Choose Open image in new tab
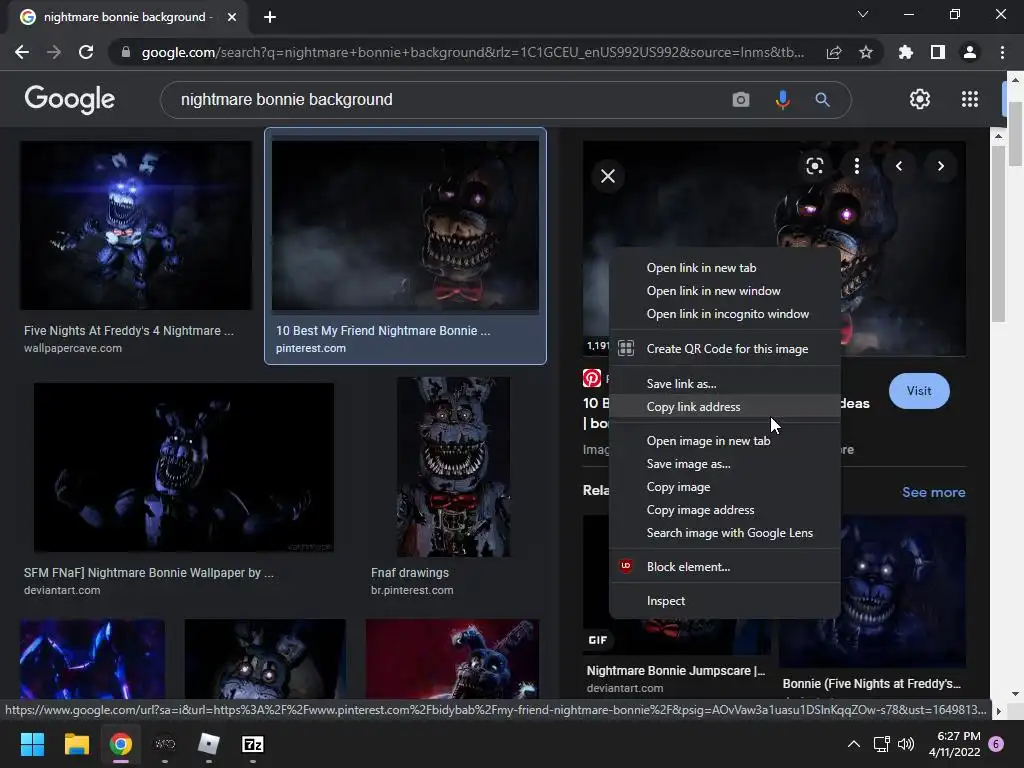Screen dimensions: 1024x768 coord(724,441)
